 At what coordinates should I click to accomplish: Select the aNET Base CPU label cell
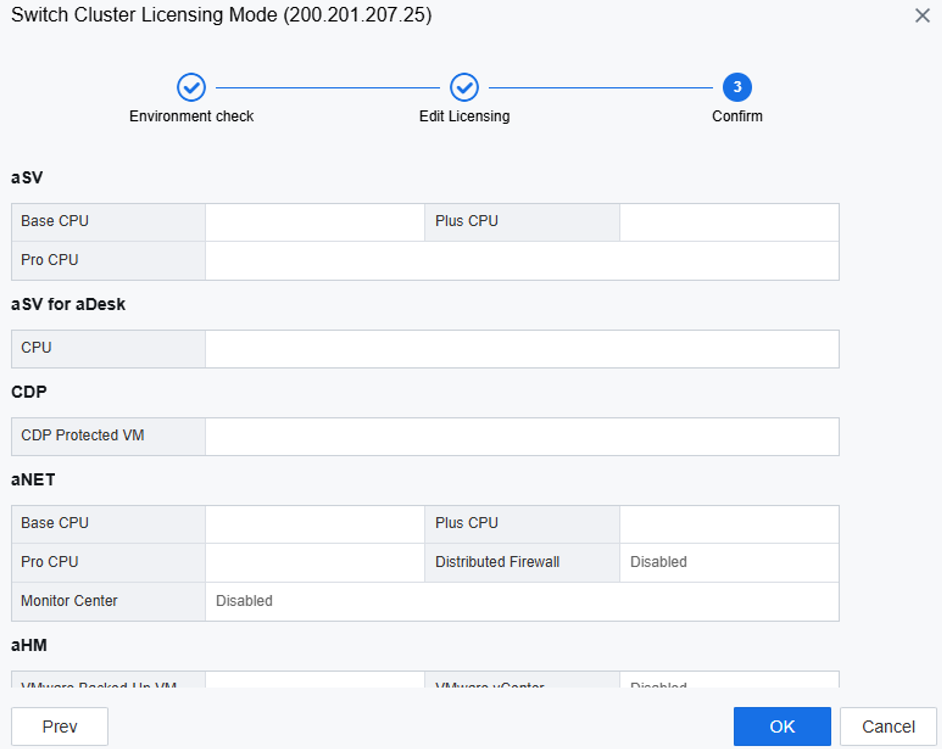pyautogui.click(x=108, y=524)
